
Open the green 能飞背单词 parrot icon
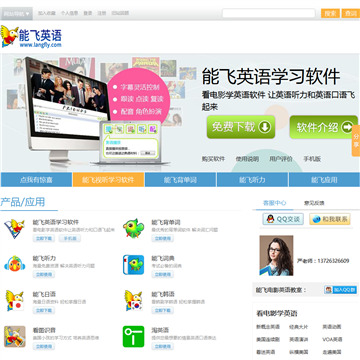tap(133, 228)
